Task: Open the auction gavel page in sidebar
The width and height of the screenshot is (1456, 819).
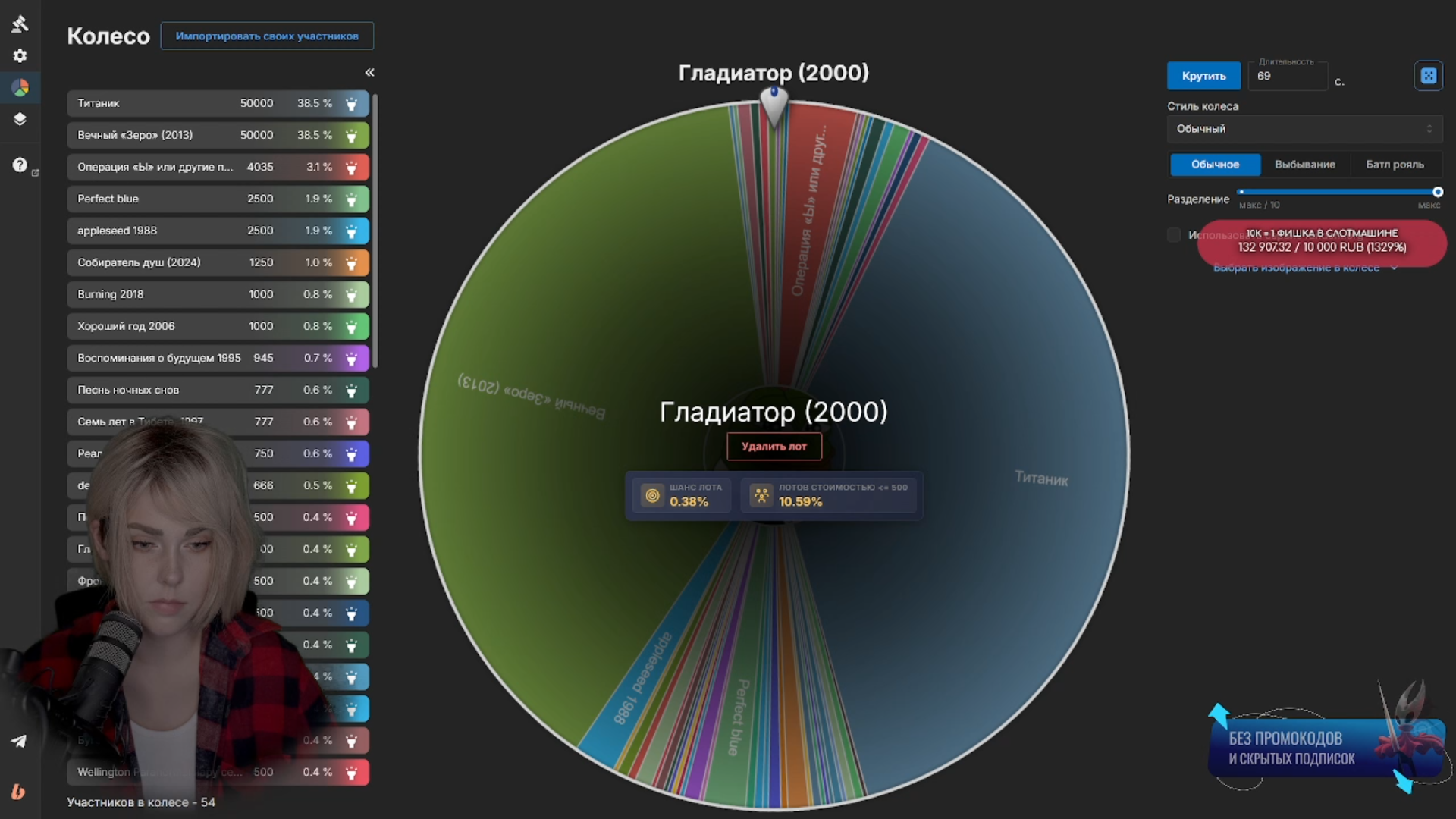Action: [x=20, y=24]
